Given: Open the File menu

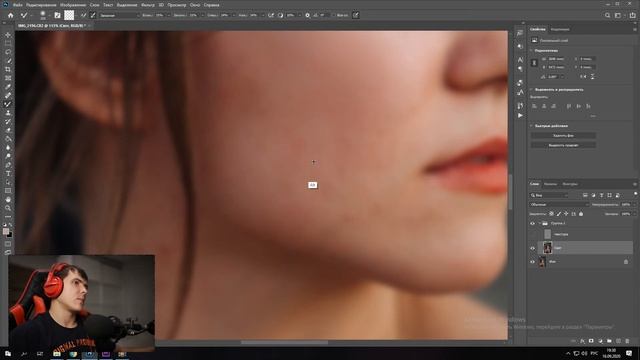Looking at the screenshot, I should point(17,5).
